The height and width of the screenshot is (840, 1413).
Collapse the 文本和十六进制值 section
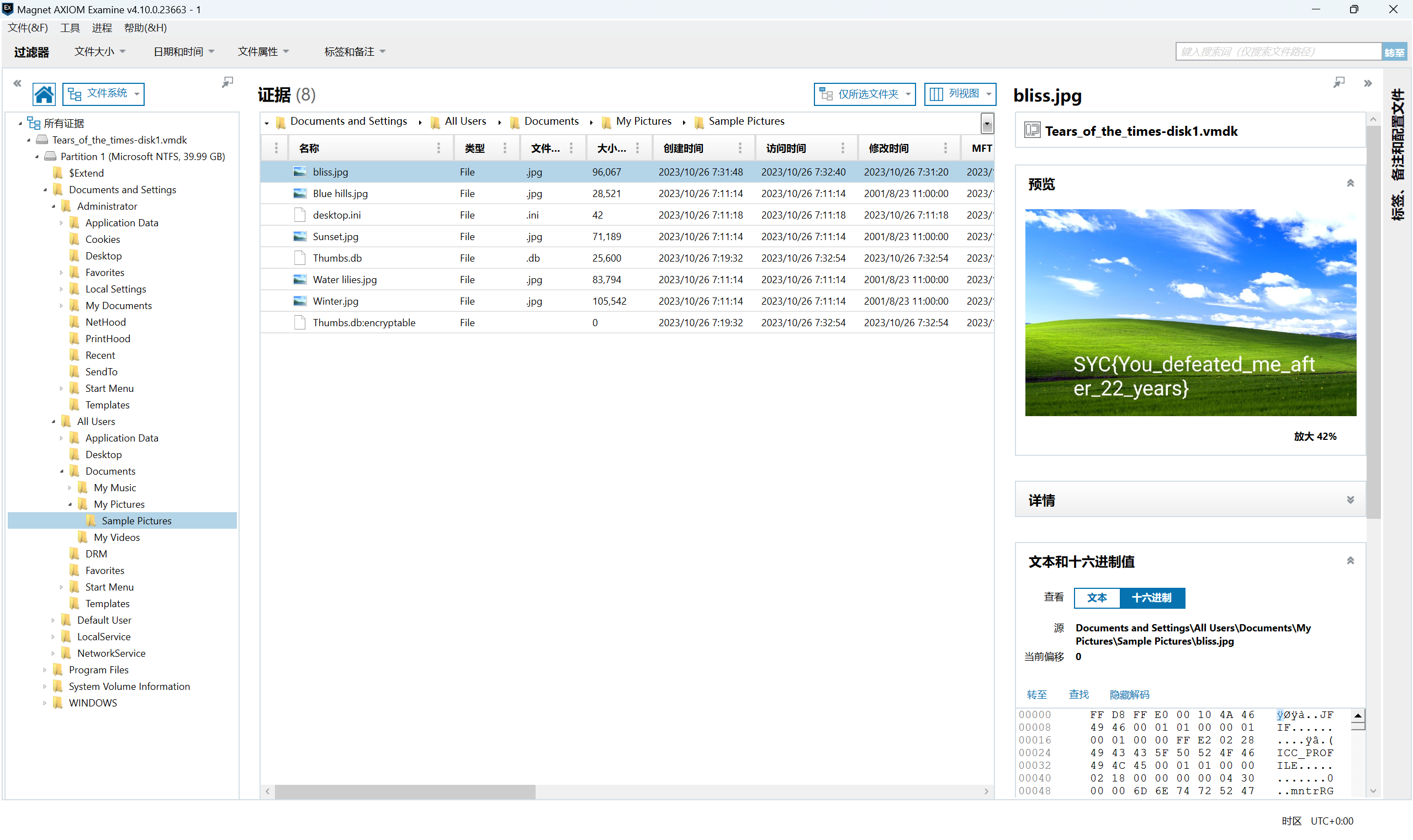(1350, 561)
